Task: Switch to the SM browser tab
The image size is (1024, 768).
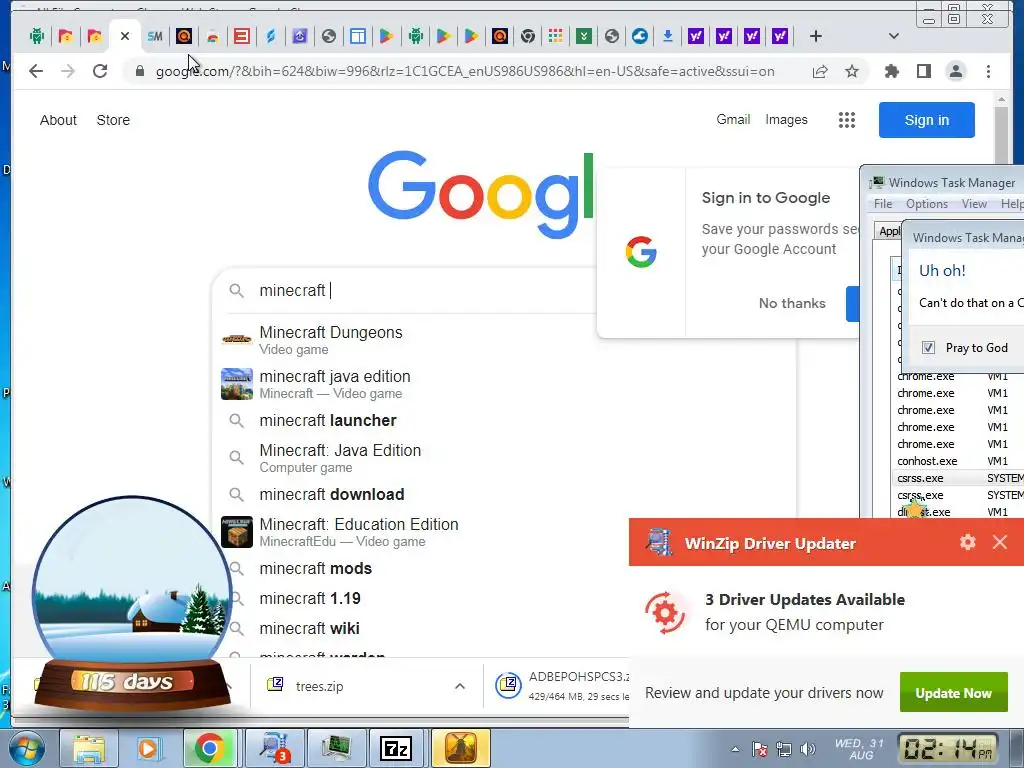Action: [155, 36]
